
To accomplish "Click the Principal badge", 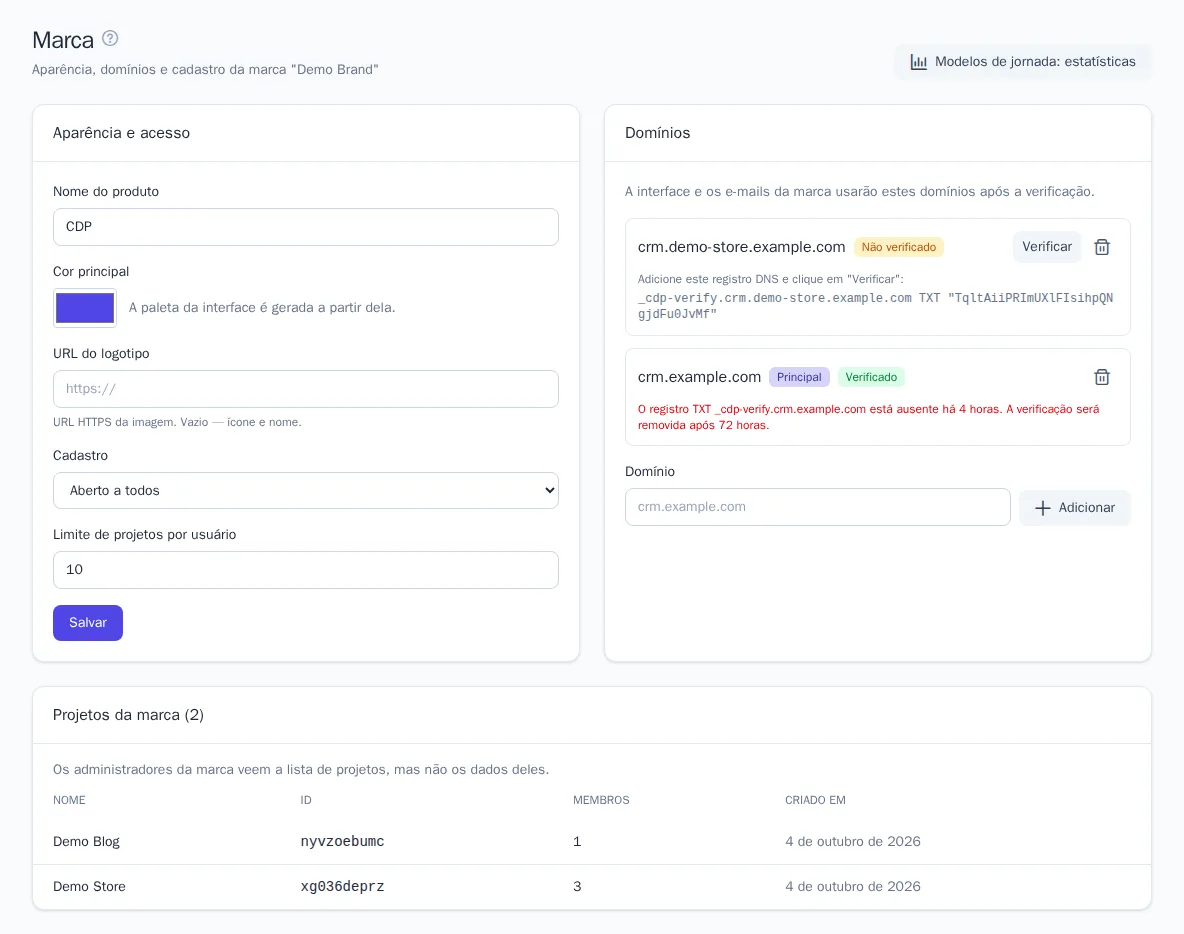I will pos(799,377).
